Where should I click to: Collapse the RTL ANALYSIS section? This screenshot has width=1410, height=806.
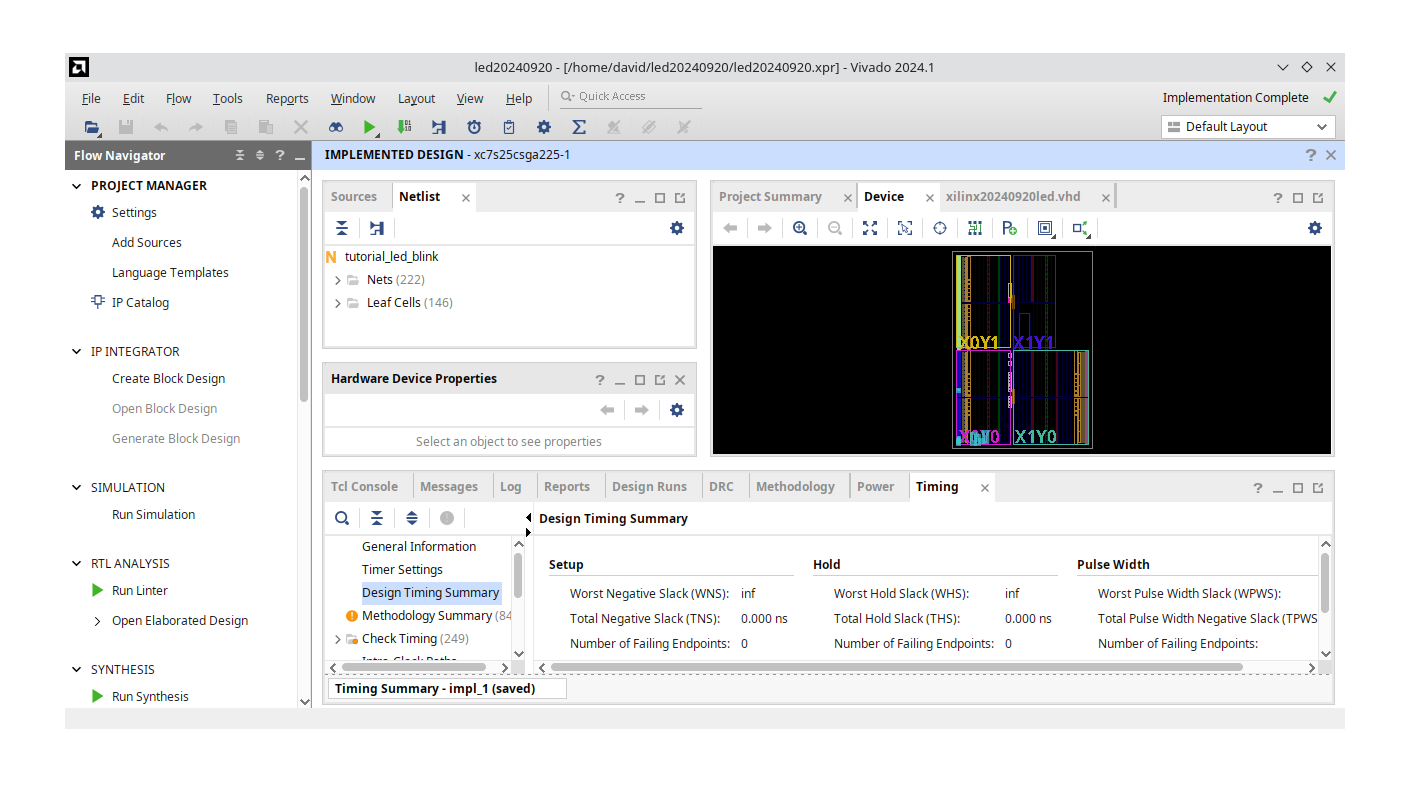point(76,563)
